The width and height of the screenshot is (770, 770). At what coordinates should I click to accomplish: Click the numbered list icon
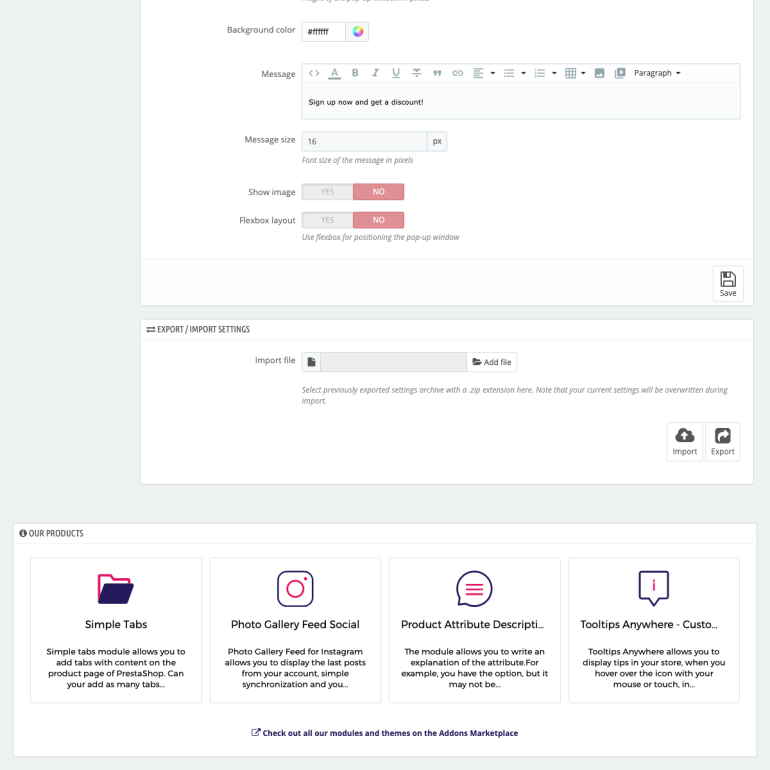[540, 73]
